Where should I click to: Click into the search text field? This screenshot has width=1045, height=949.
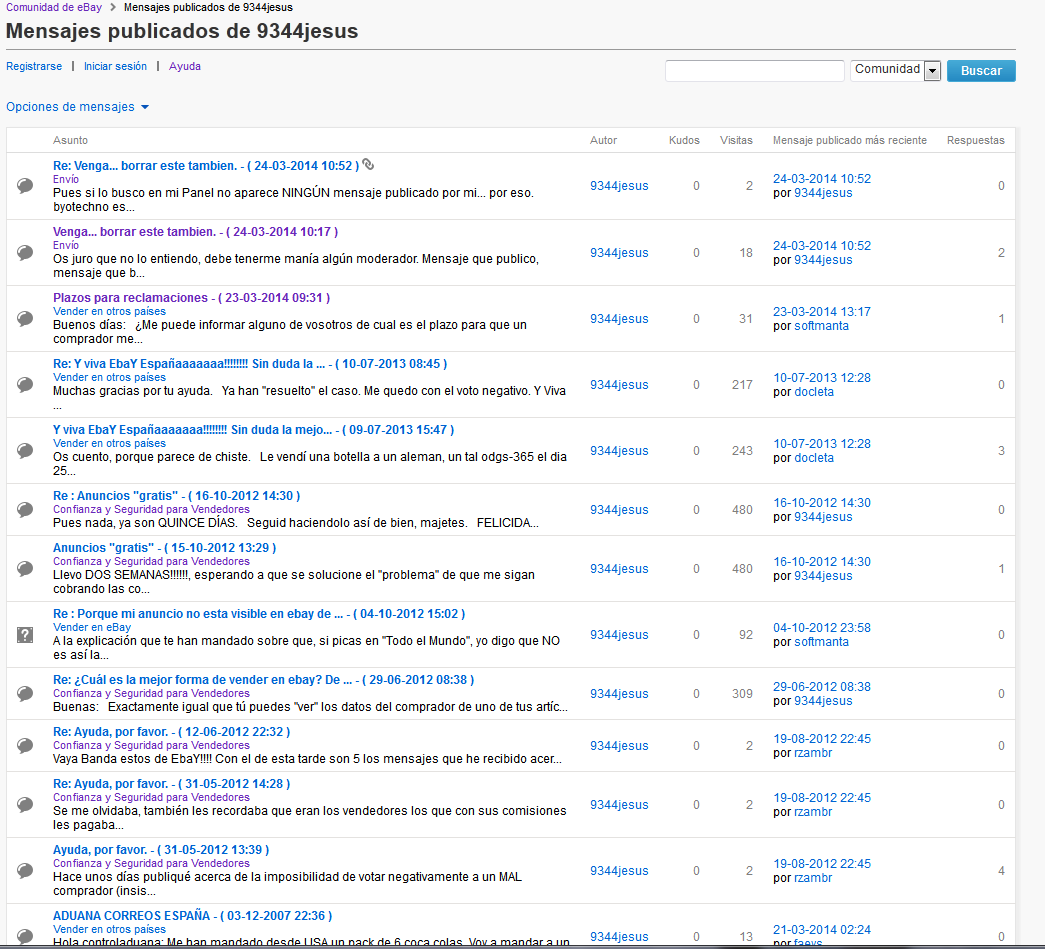754,70
